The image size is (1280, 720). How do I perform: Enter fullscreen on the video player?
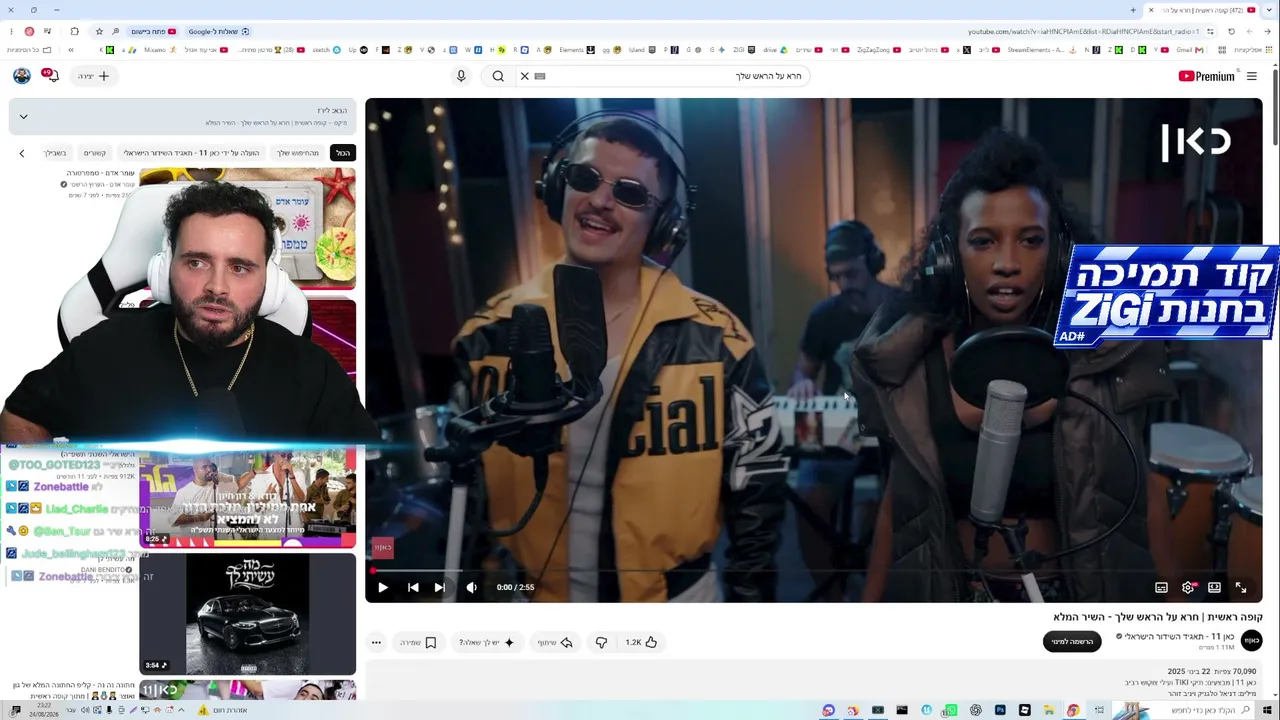(1241, 588)
